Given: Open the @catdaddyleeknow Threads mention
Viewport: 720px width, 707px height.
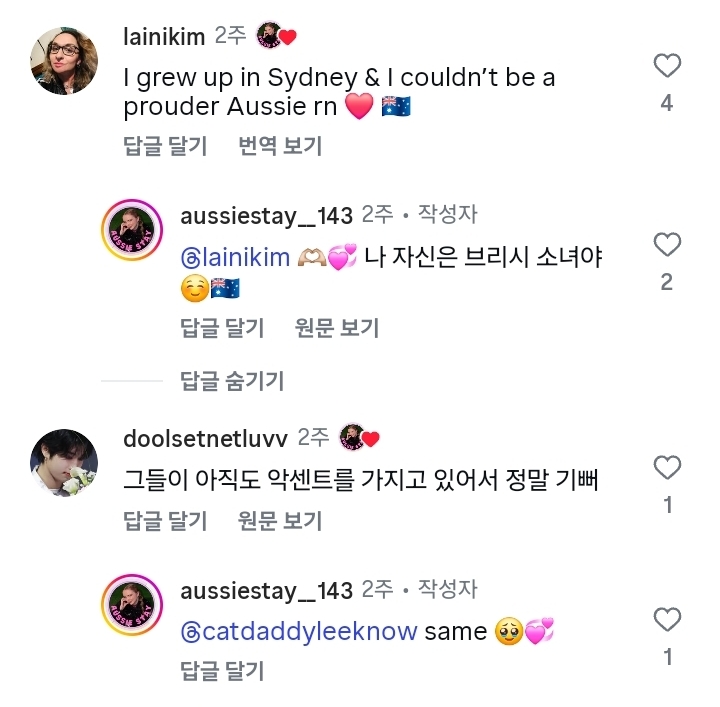Looking at the screenshot, I should click(298, 632).
